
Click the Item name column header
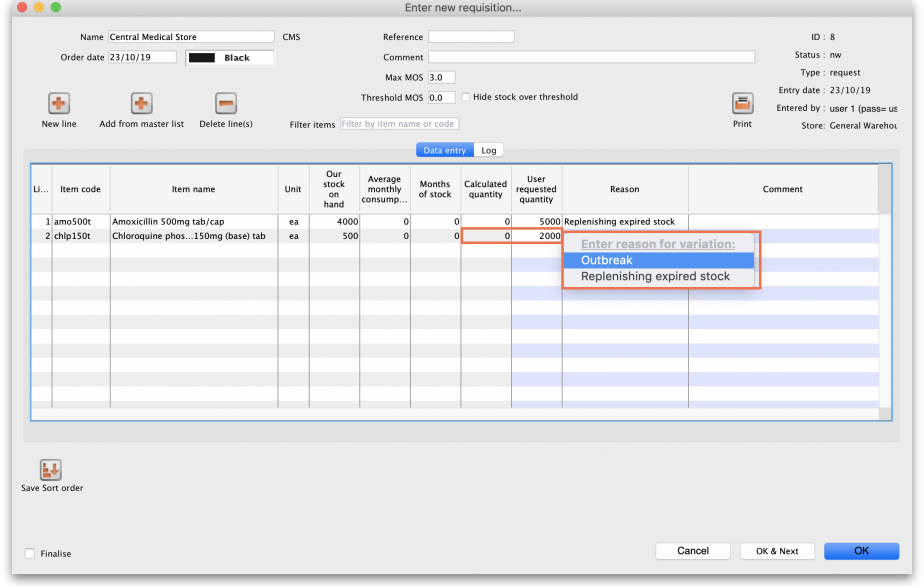tap(193, 189)
